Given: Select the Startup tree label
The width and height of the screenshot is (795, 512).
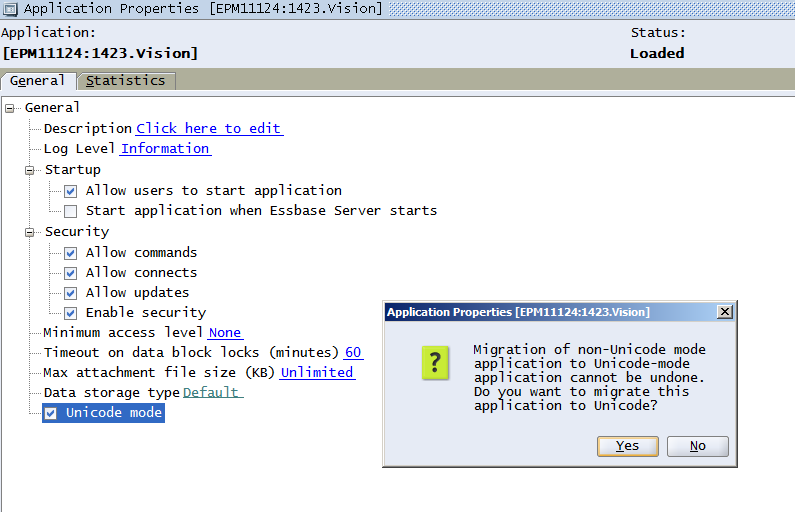Looking at the screenshot, I should (73, 170).
